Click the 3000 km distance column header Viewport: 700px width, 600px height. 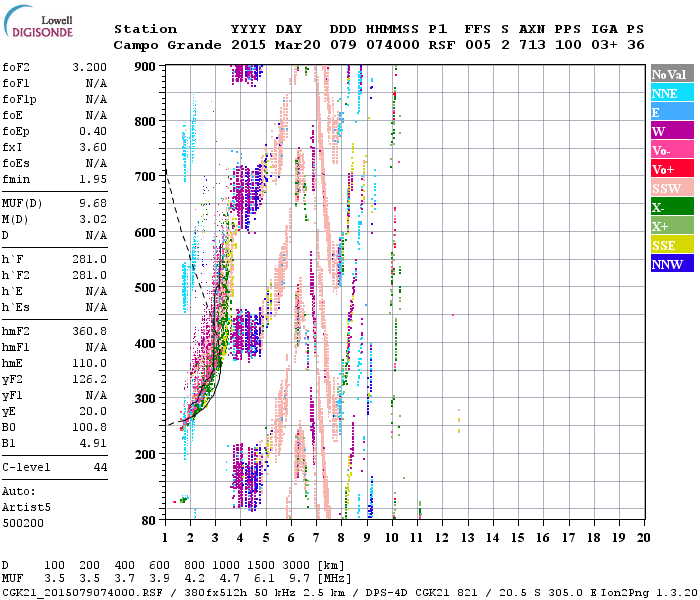(x=296, y=566)
